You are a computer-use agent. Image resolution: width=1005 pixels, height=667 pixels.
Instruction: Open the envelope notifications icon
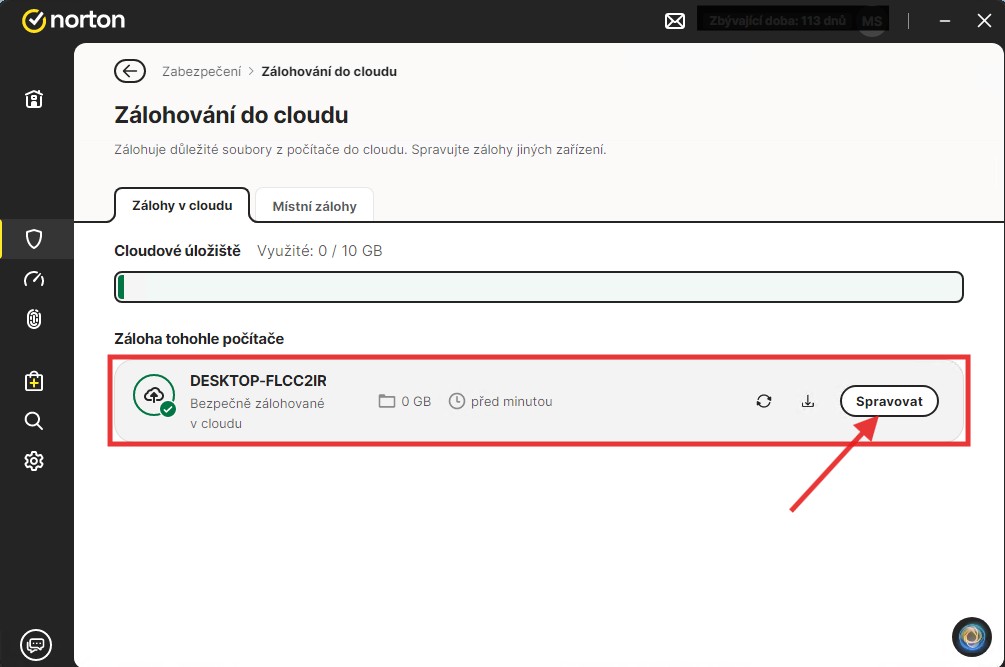coord(675,21)
